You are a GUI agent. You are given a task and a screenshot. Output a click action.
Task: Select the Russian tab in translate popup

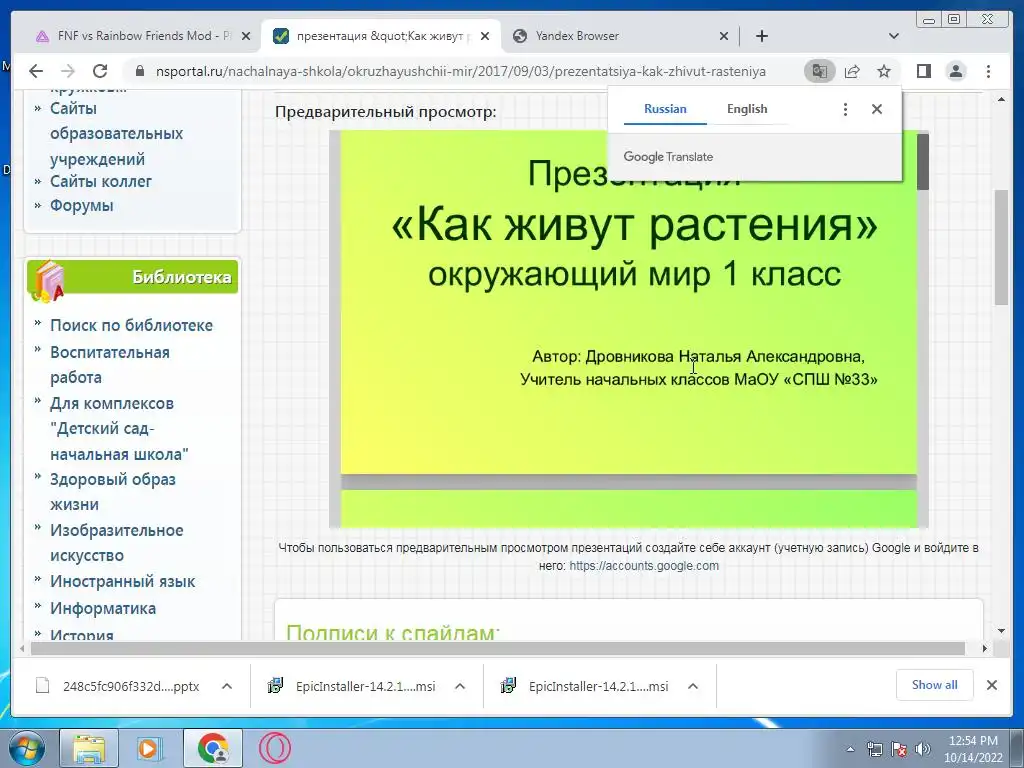click(665, 109)
